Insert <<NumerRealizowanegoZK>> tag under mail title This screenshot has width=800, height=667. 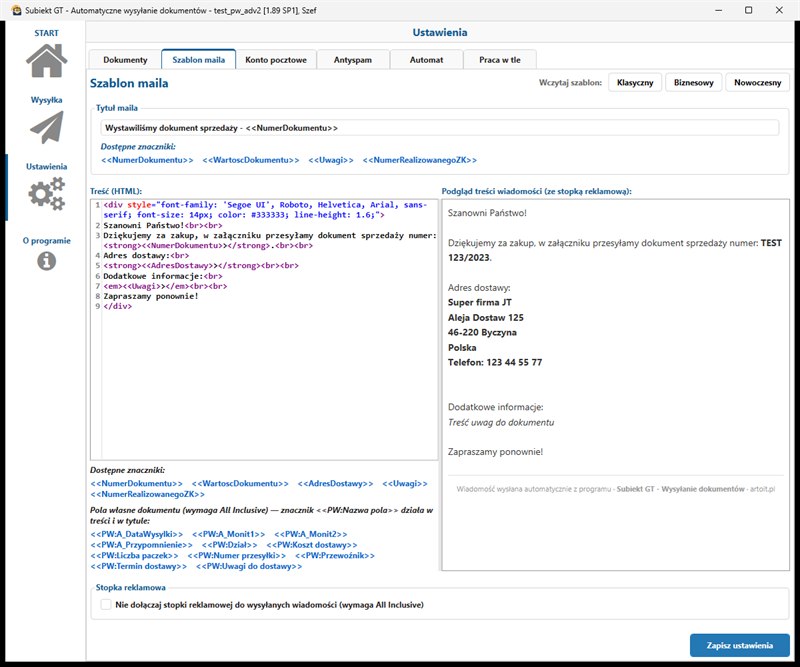[x=420, y=160]
